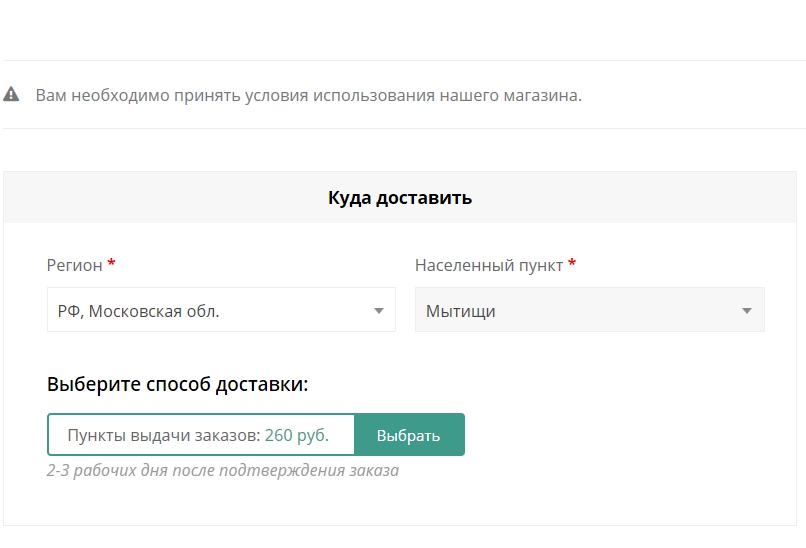Click the Выберите способ доставки heading
The width and height of the screenshot is (806, 548).
point(177,384)
